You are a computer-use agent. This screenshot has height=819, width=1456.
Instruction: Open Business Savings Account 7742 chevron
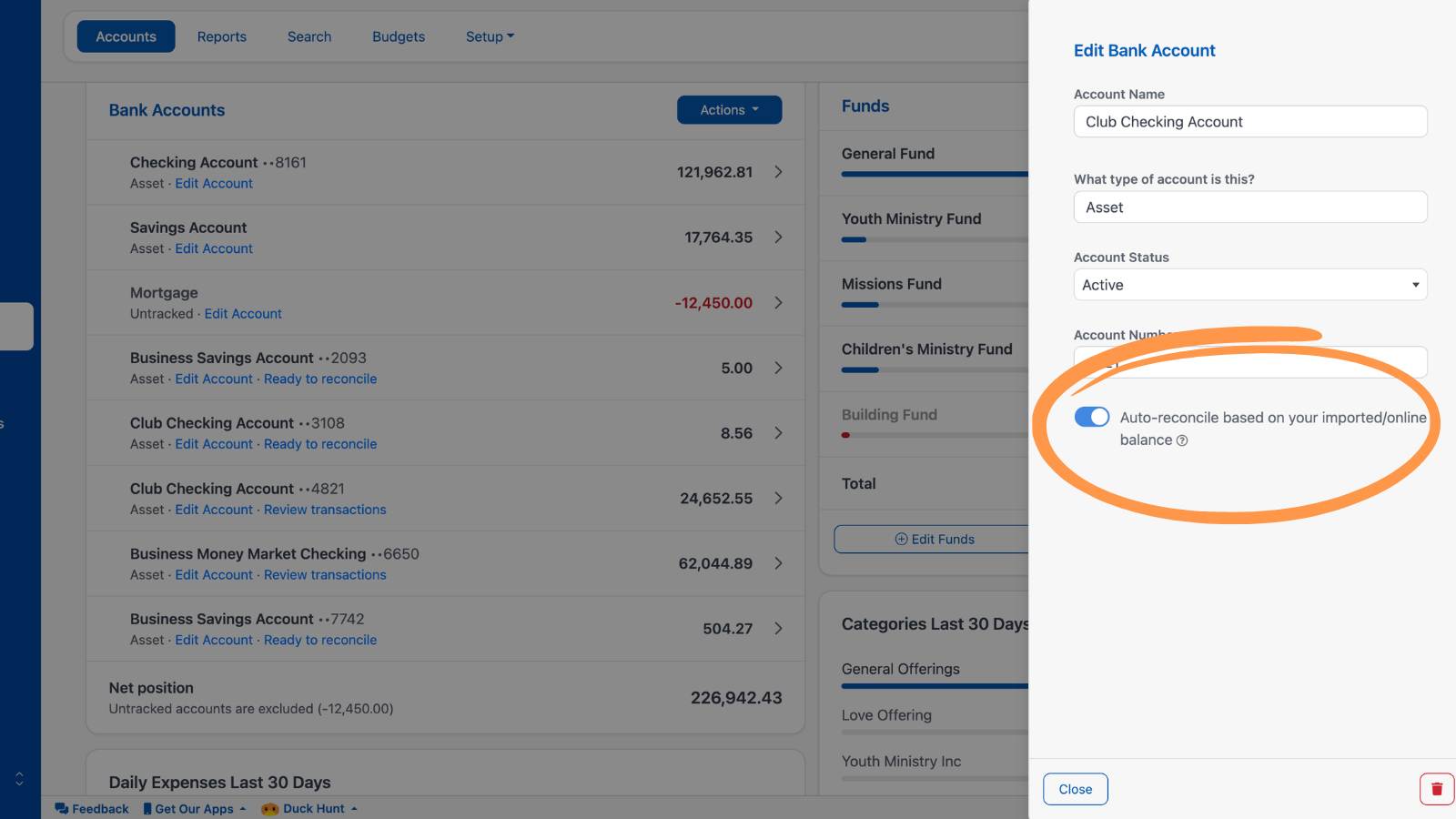pos(778,629)
